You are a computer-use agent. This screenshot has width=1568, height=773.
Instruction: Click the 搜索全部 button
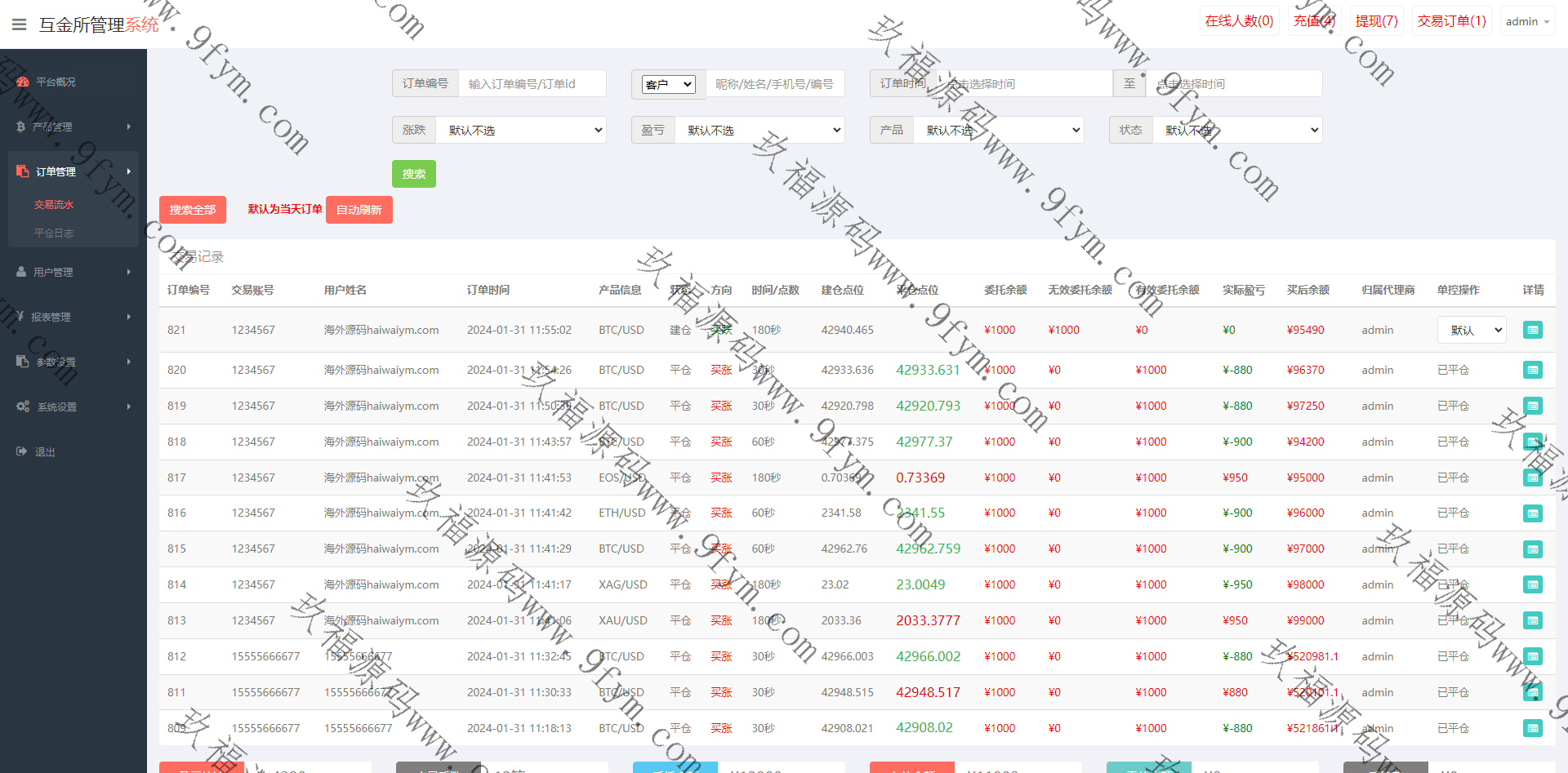193,210
